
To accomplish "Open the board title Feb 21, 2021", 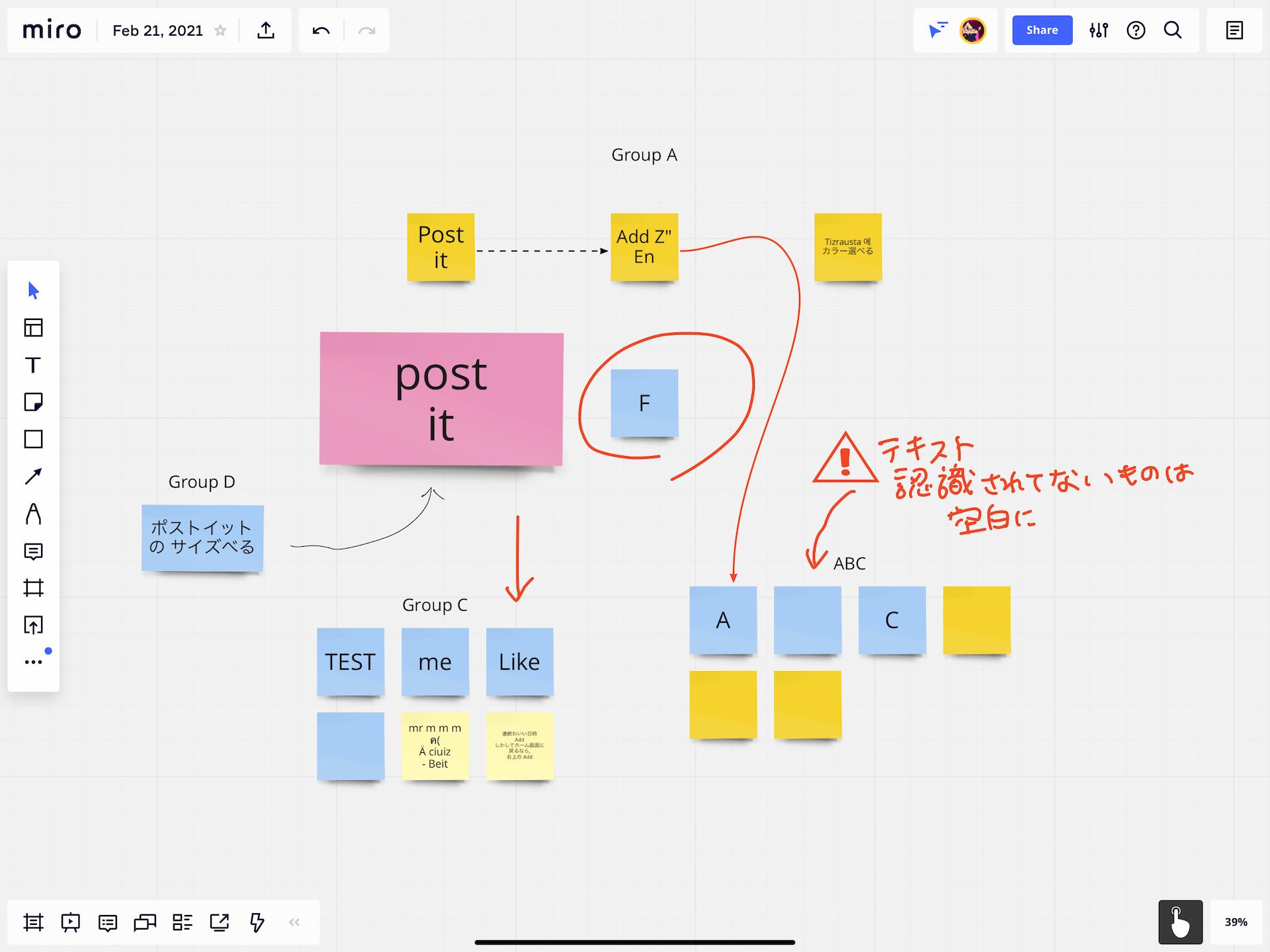I will [x=157, y=30].
